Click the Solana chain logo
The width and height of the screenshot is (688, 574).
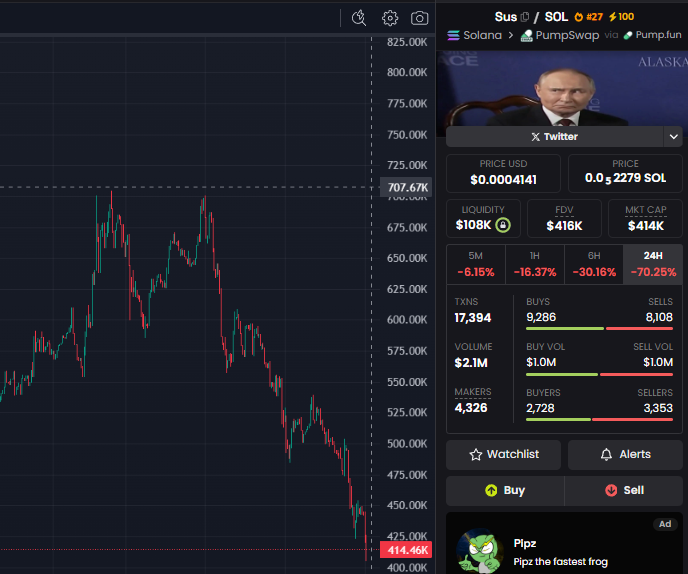click(x=453, y=35)
